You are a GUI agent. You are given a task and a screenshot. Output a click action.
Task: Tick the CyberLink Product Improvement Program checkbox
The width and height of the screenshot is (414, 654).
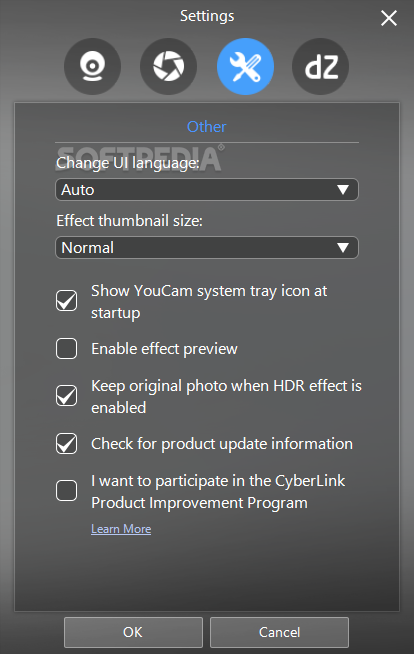66,490
